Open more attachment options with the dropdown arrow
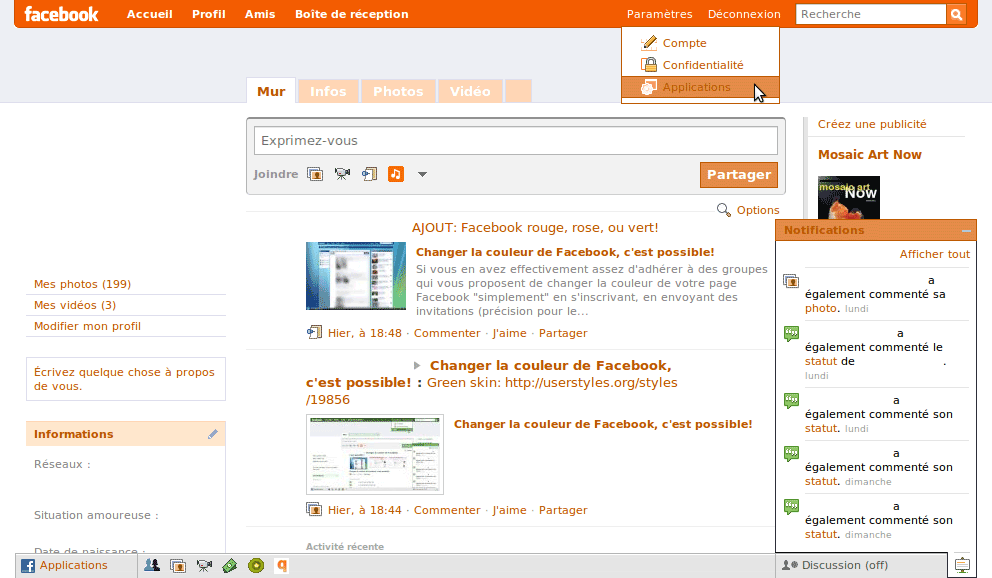The height and width of the screenshot is (578, 992). tap(421, 173)
